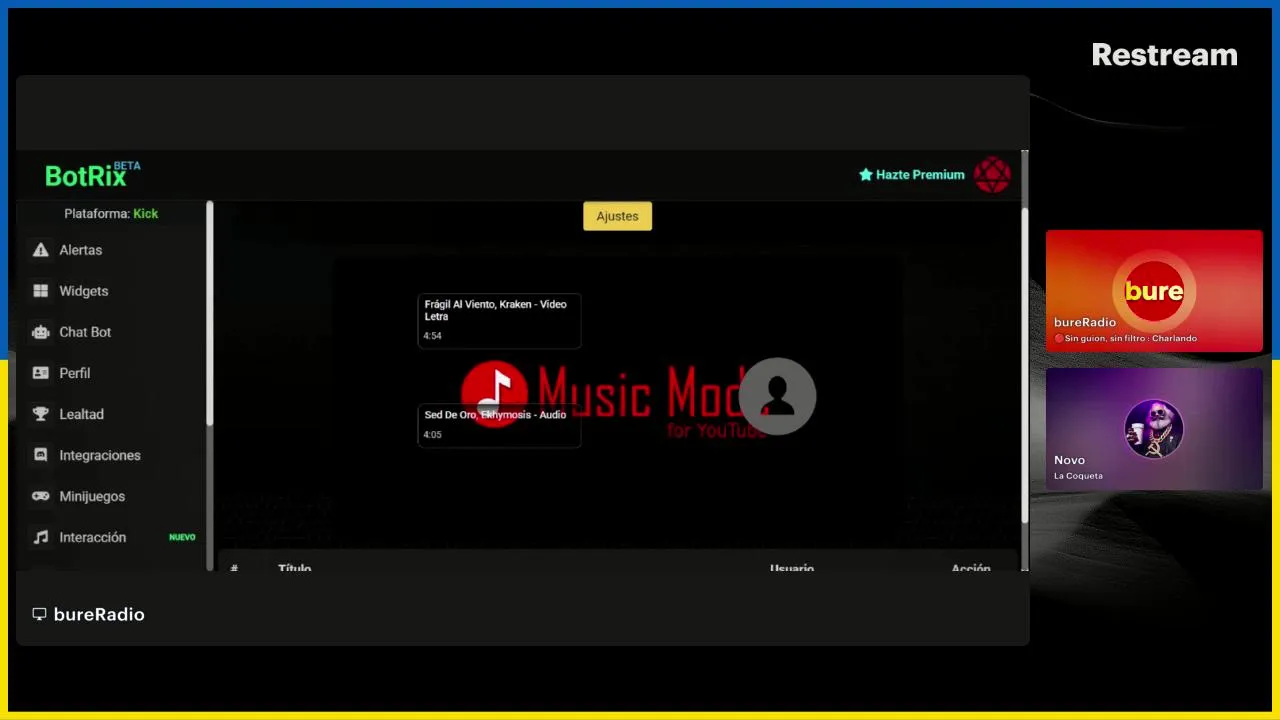
Task: Click the Lealtad trophy icon
Action: 40,414
